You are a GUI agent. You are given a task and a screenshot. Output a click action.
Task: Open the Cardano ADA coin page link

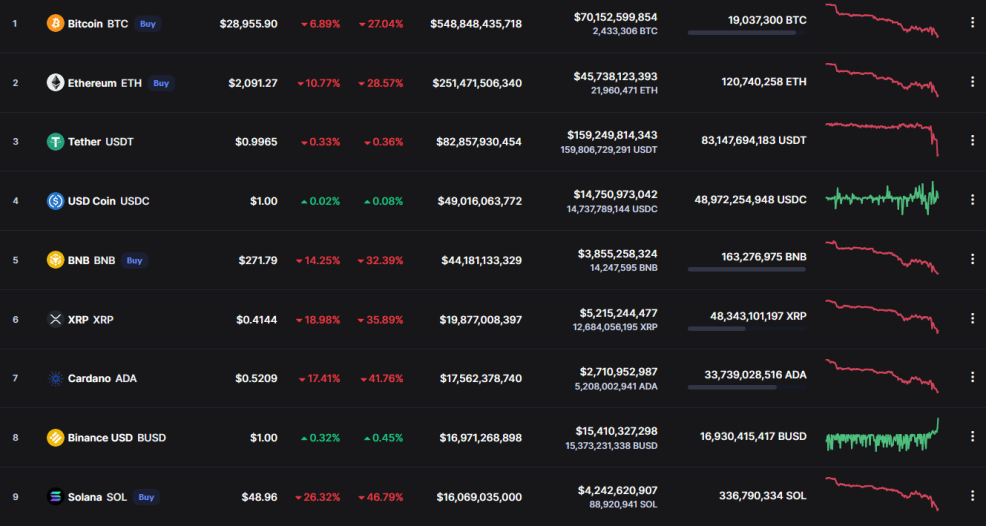pyautogui.click(x=102, y=378)
